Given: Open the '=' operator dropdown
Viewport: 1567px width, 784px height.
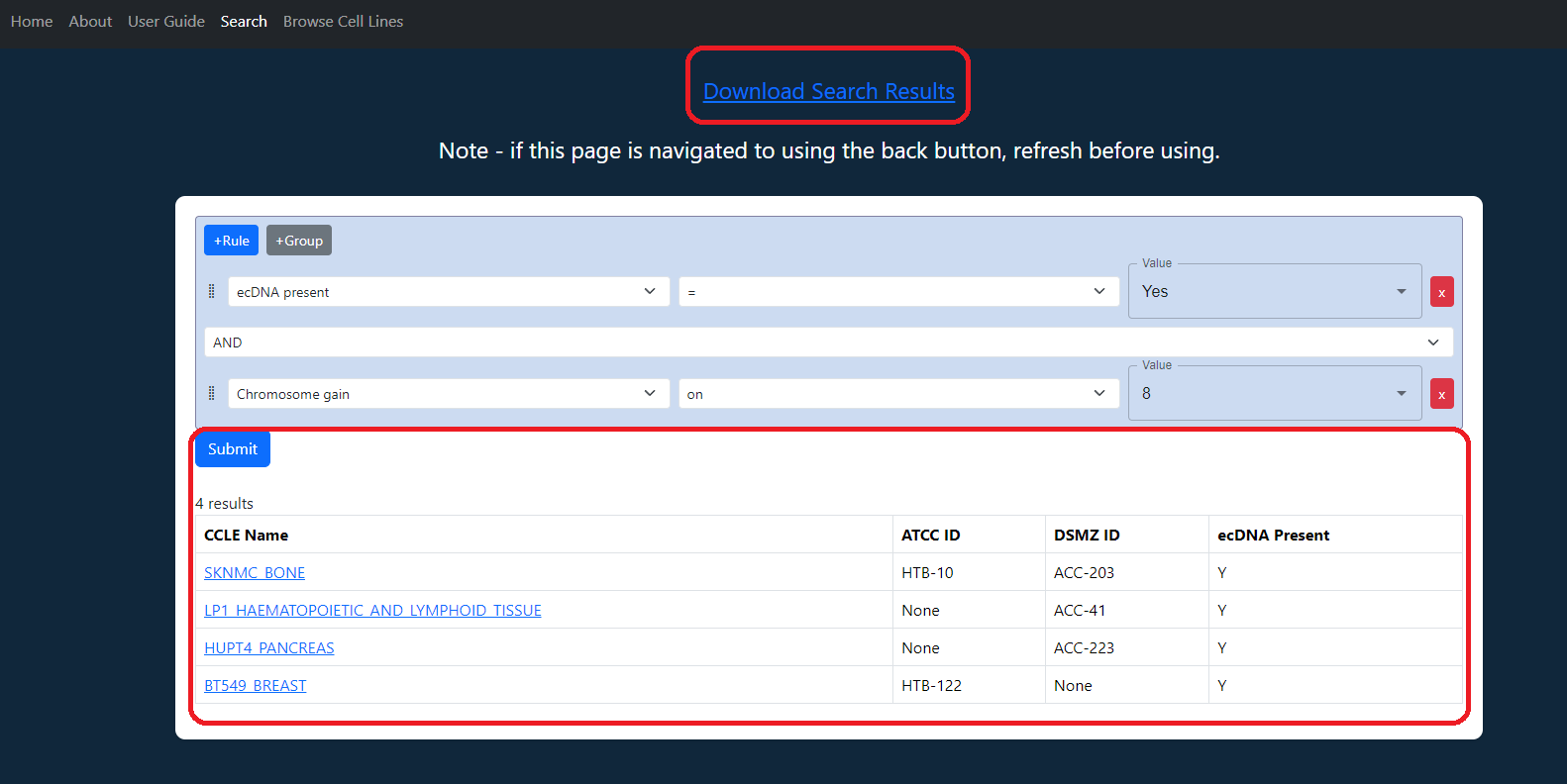Looking at the screenshot, I should (898, 291).
